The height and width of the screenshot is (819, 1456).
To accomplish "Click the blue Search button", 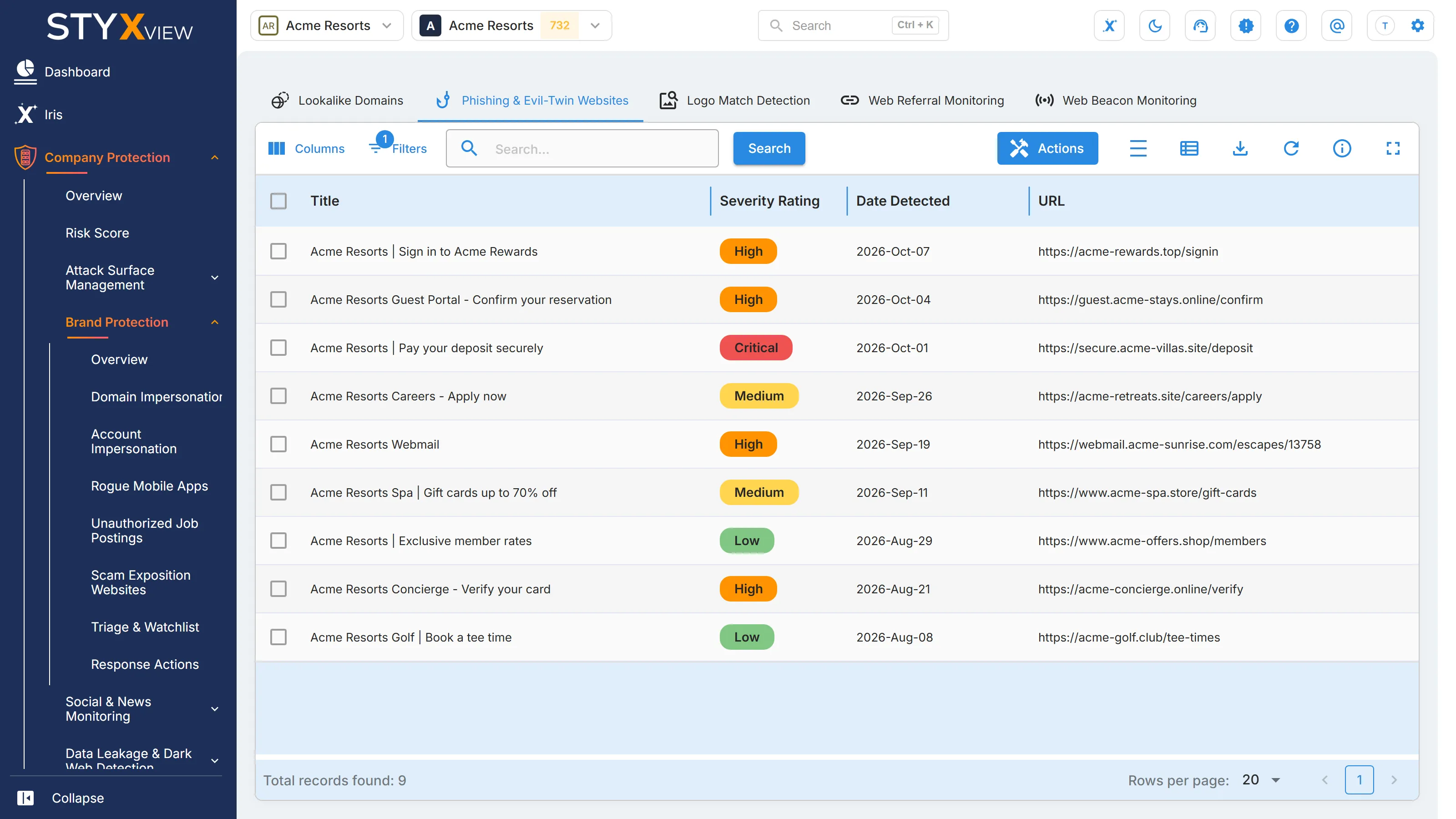I will (x=769, y=149).
